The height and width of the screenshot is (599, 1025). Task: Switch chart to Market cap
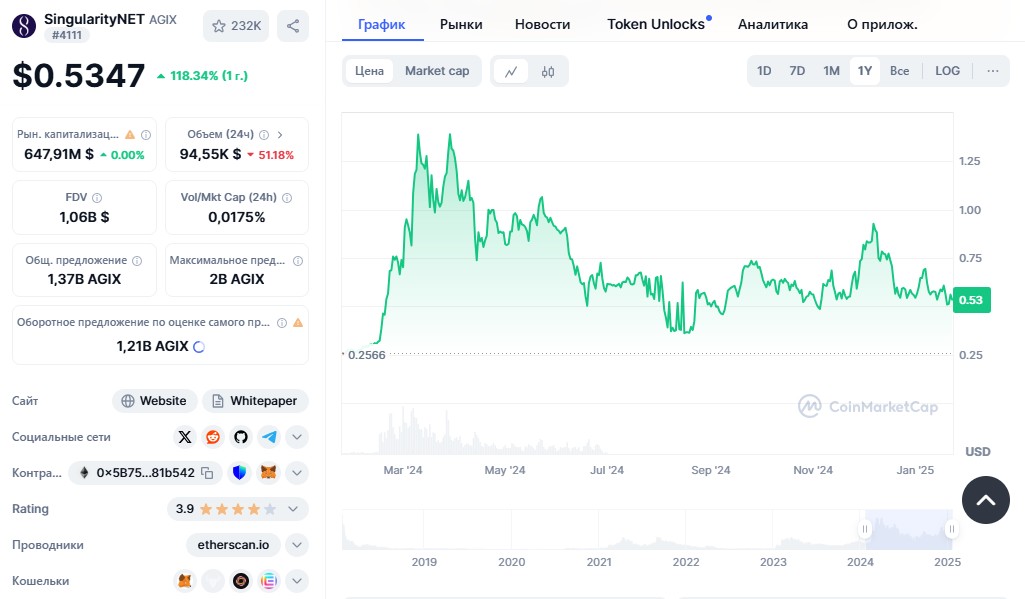tap(437, 71)
